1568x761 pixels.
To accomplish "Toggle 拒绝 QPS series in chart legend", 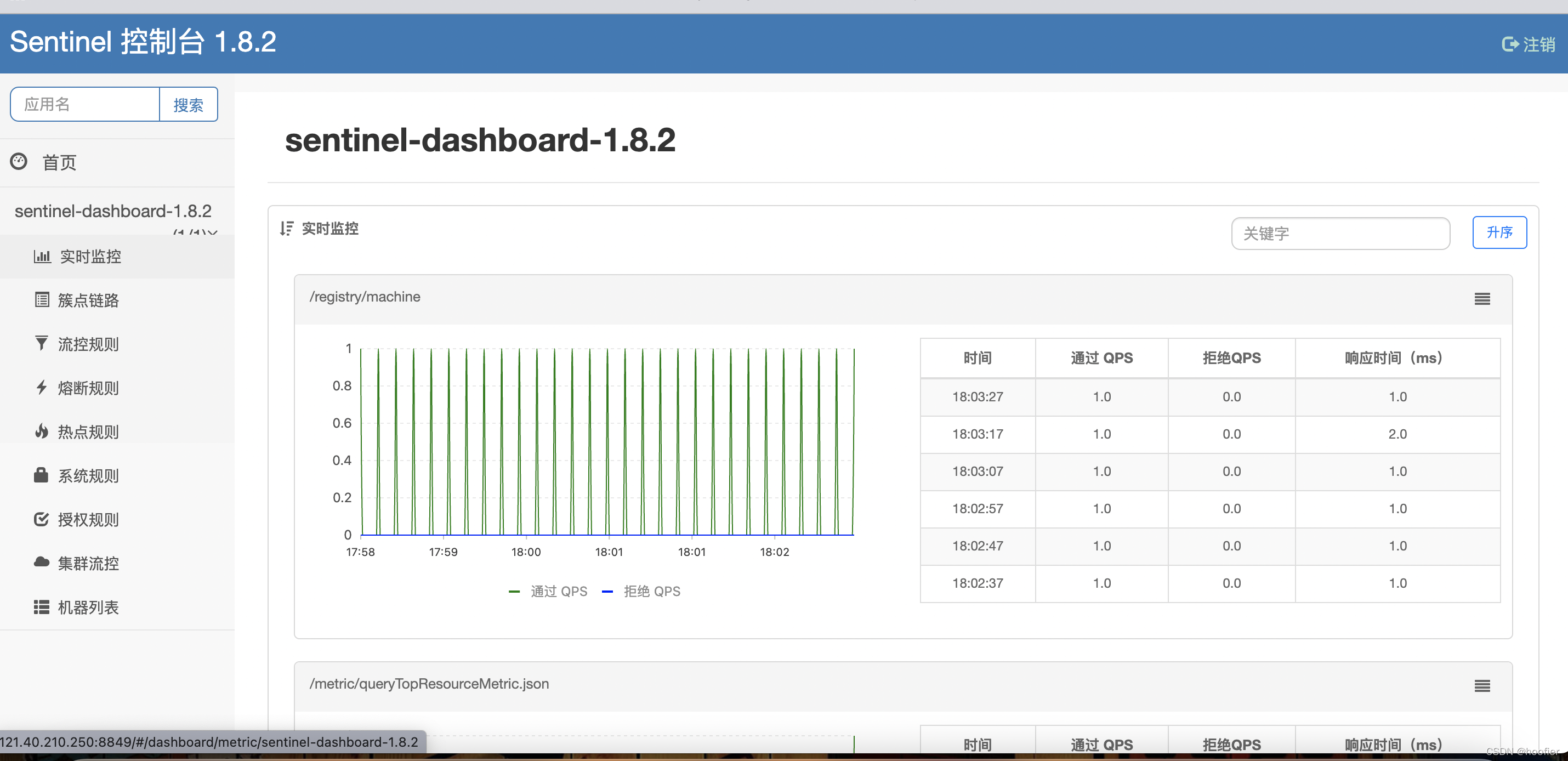I will point(641,592).
